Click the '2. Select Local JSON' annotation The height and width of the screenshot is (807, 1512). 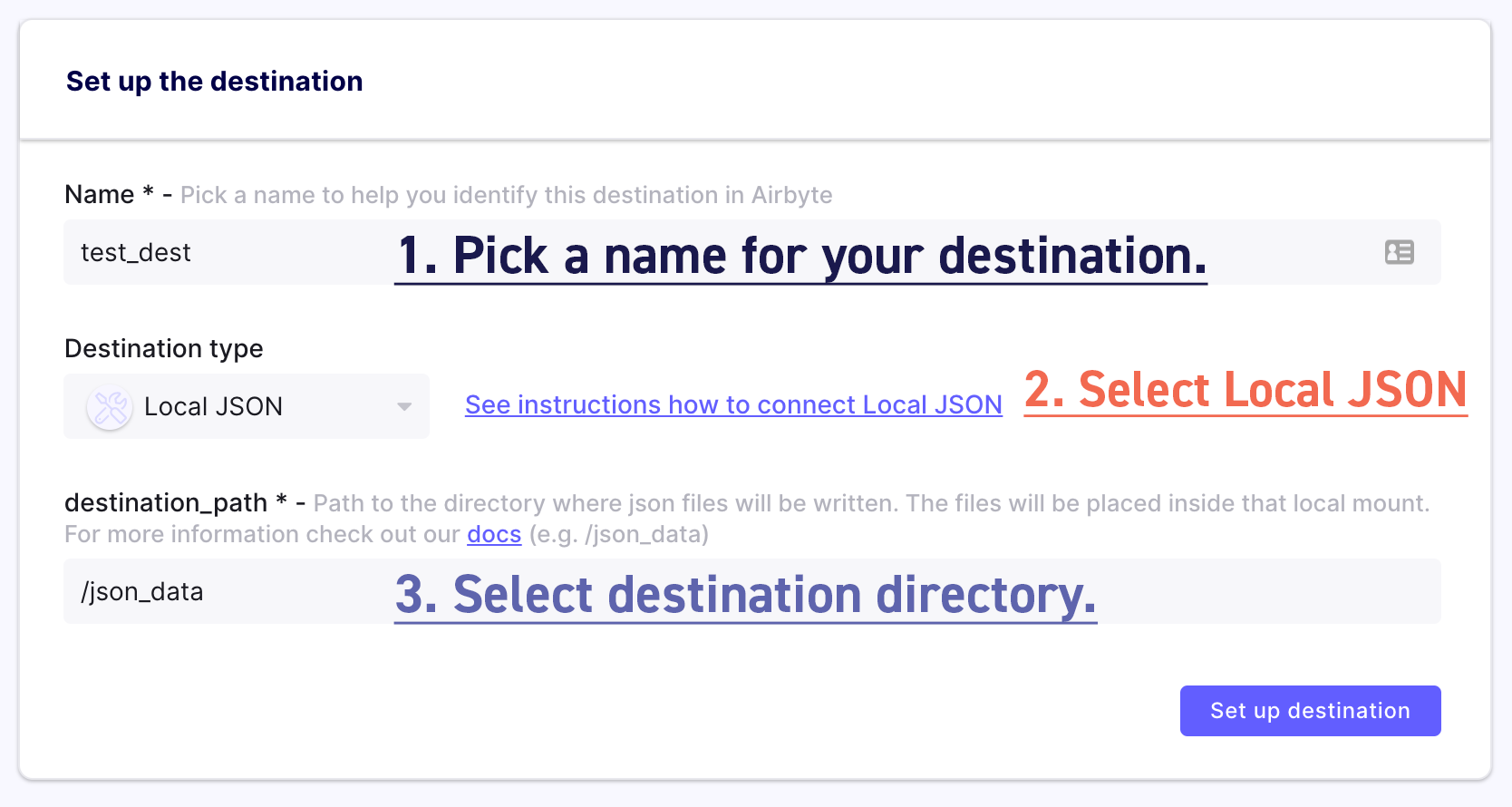1245,390
